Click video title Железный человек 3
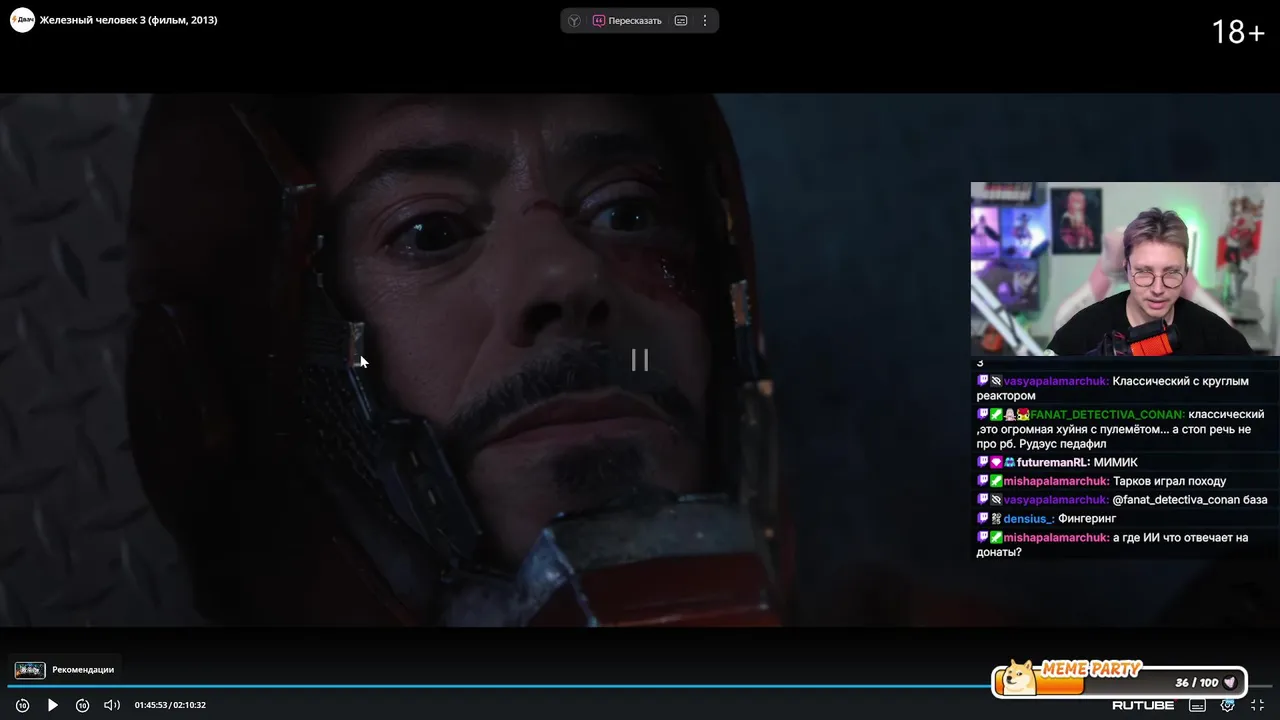Image resolution: width=1280 pixels, height=720 pixels. [x=128, y=20]
